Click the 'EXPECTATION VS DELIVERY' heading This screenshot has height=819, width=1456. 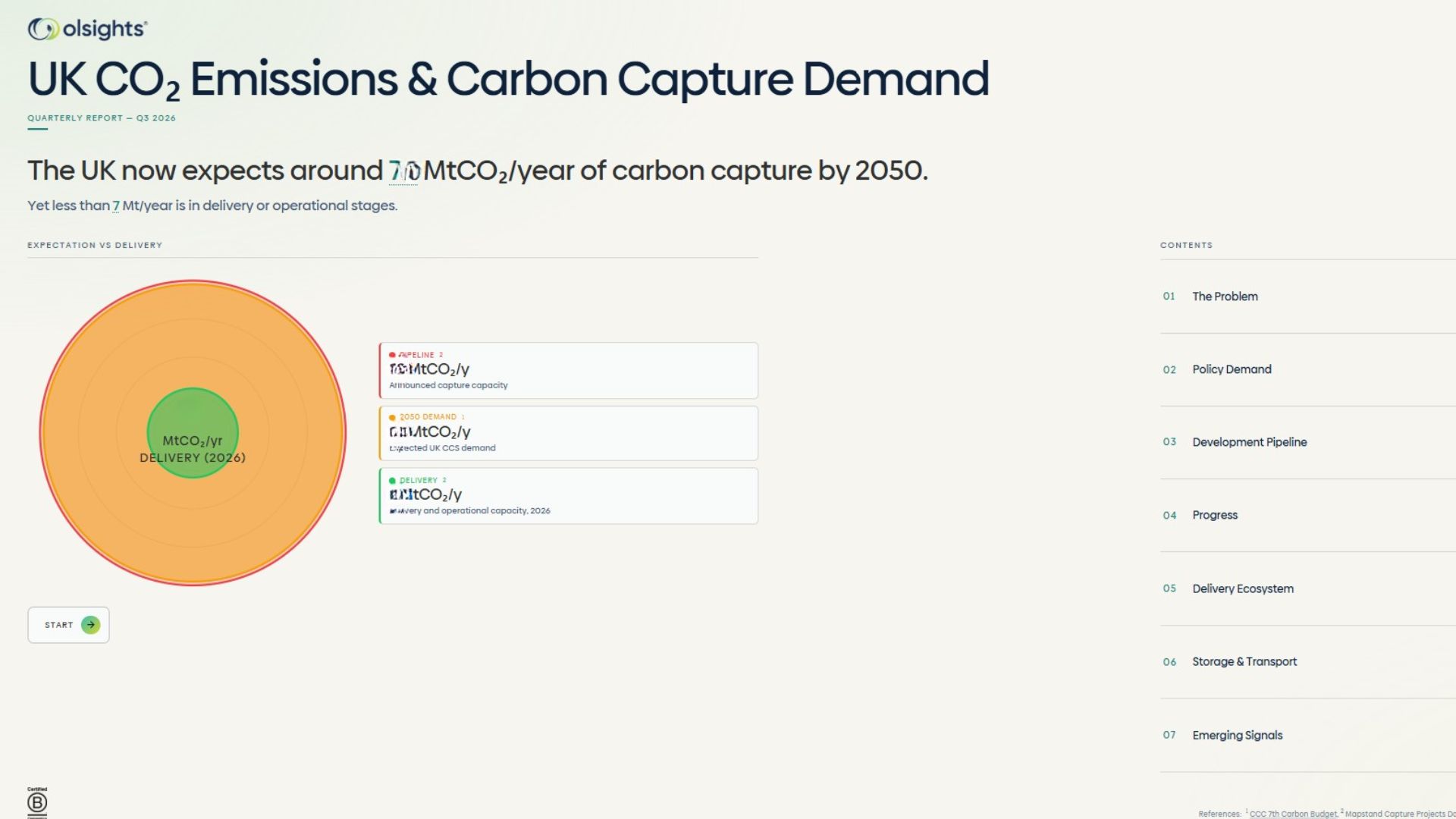click(95, 245)
